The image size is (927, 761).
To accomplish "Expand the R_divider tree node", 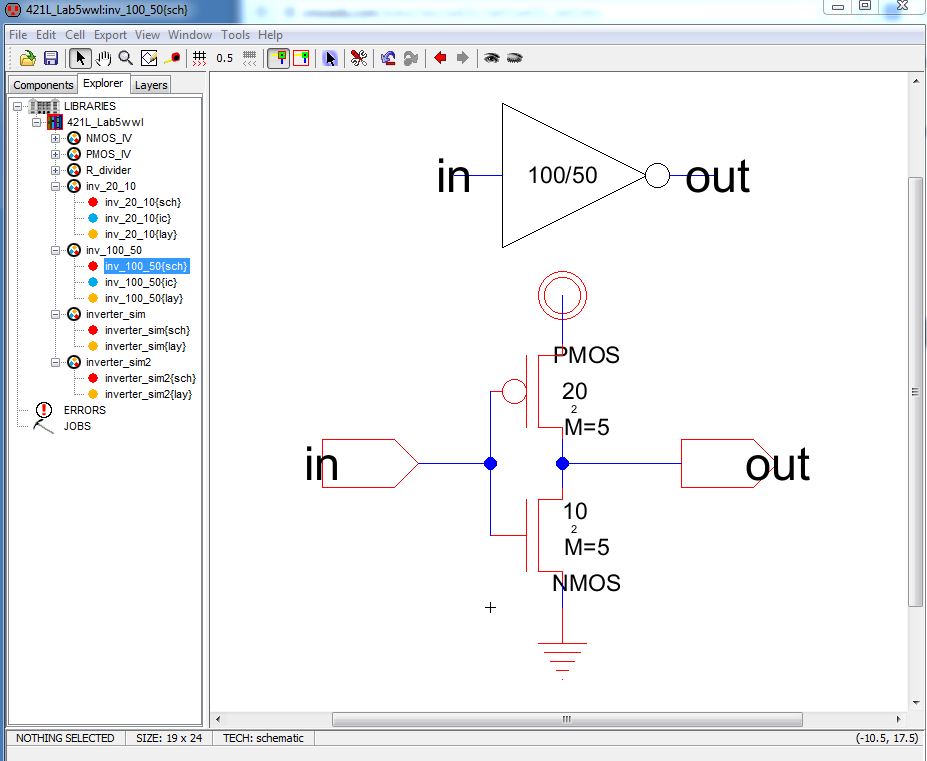I will tap(56, 170).
